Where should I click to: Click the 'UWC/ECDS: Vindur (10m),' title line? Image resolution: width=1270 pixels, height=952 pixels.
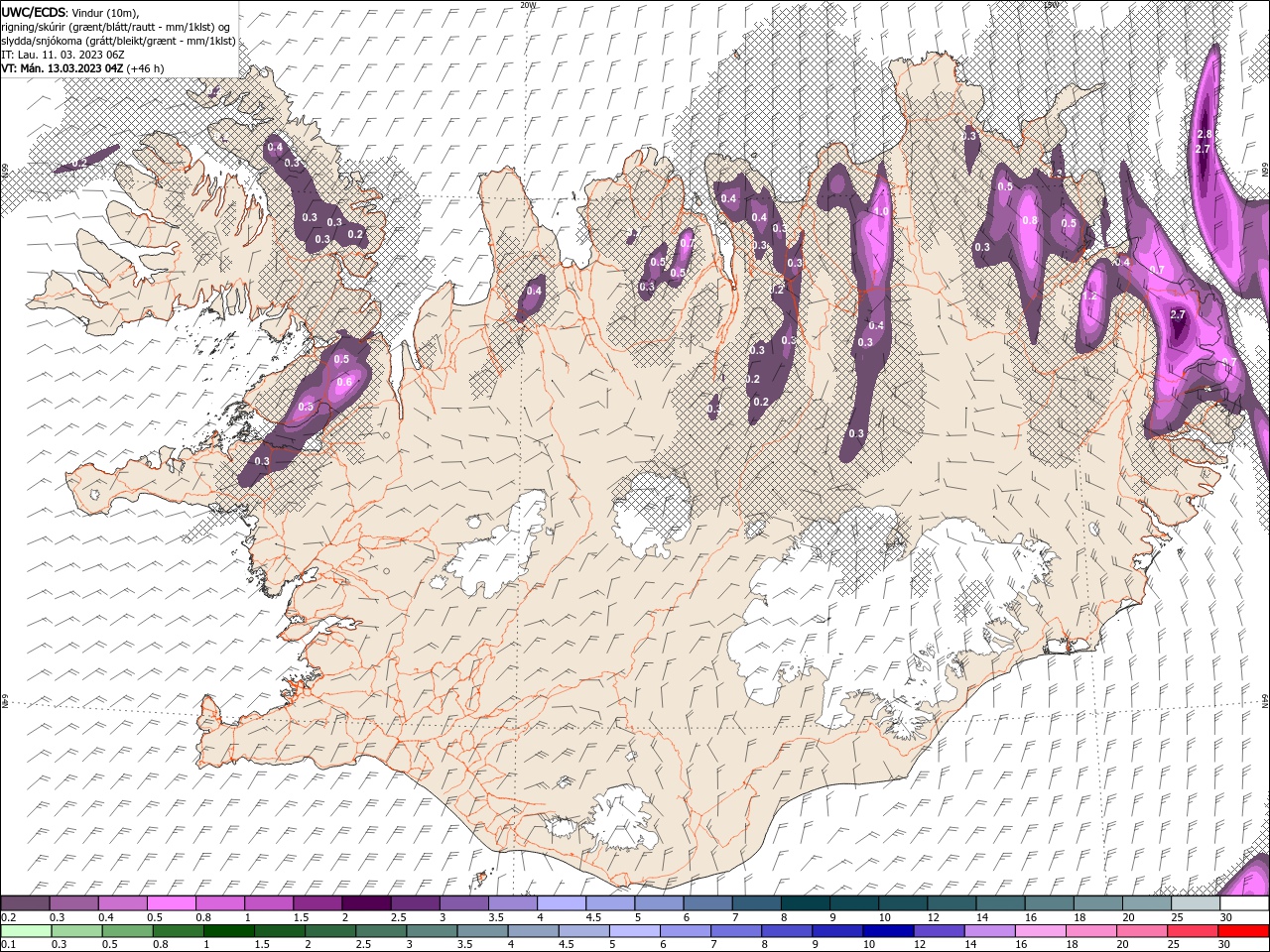pos(70,11)
